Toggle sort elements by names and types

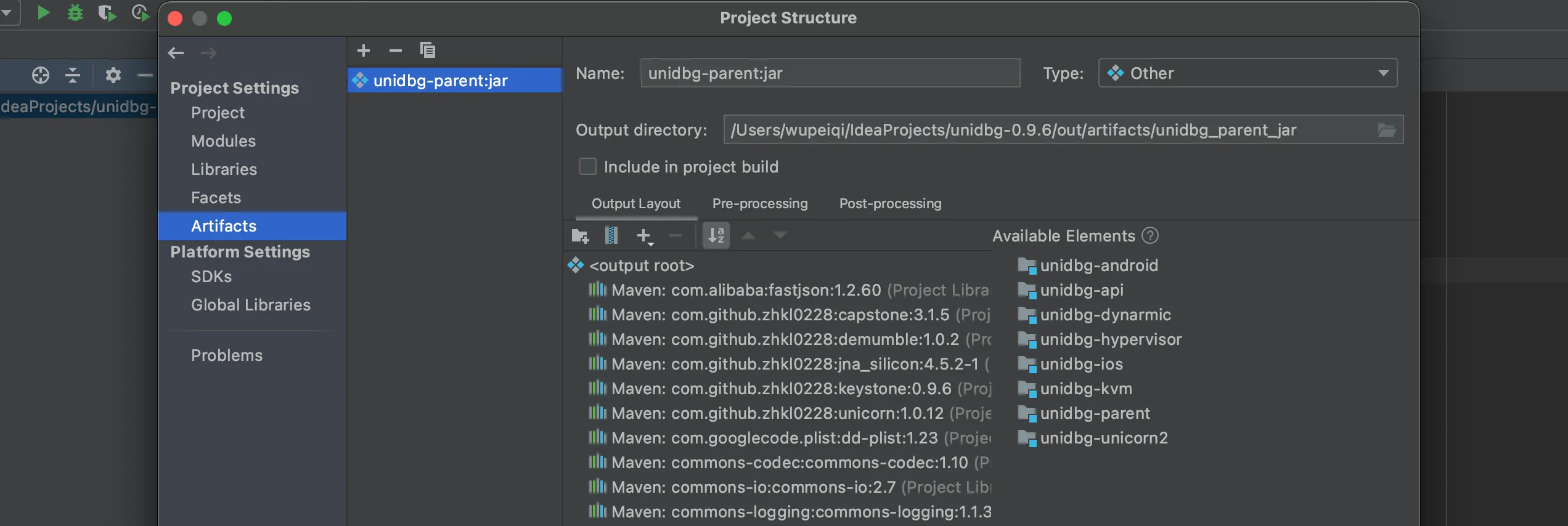click(x=716, y=235)
